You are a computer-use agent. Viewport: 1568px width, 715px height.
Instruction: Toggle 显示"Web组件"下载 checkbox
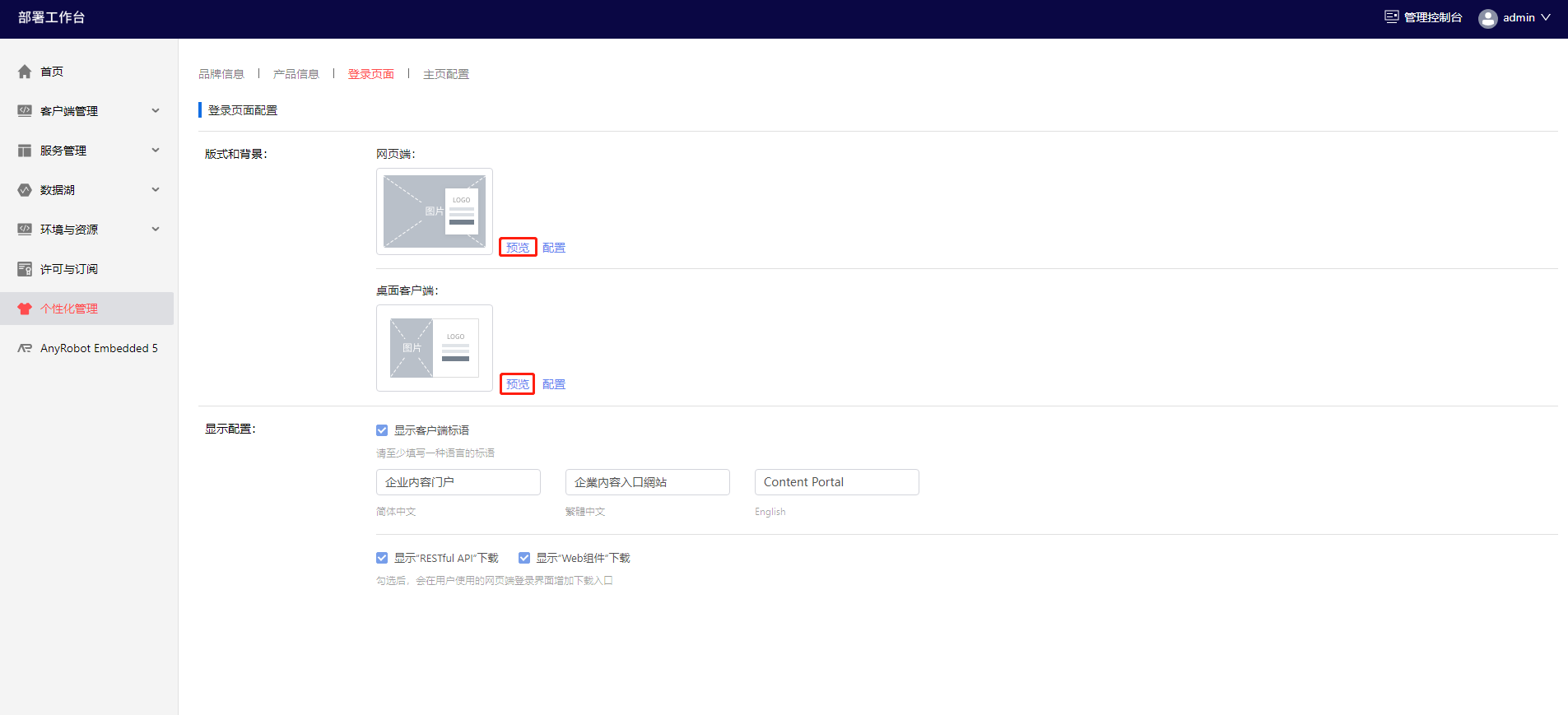click(x=524, y=558)
